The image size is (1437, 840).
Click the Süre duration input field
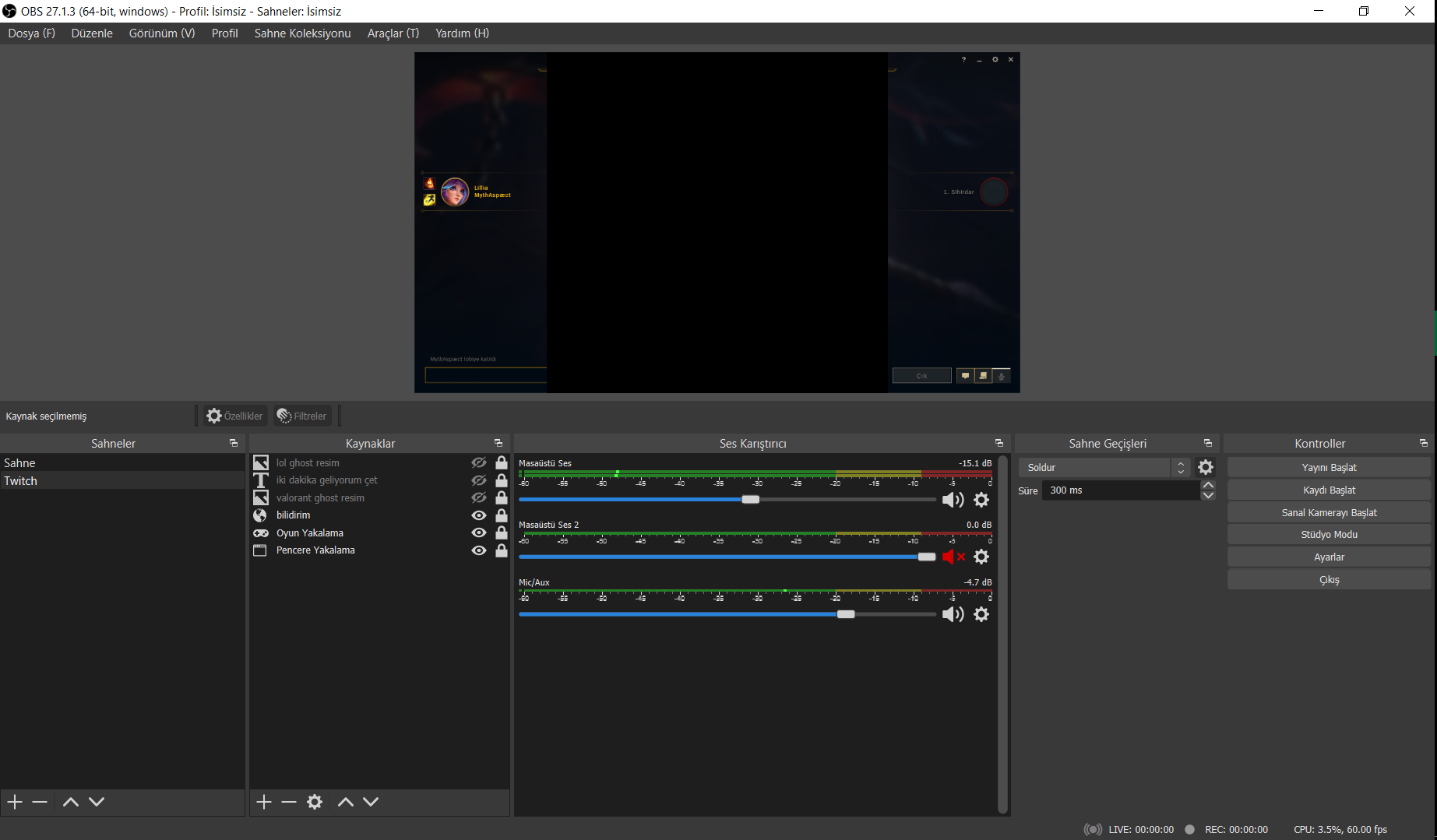coord(1121,490)
